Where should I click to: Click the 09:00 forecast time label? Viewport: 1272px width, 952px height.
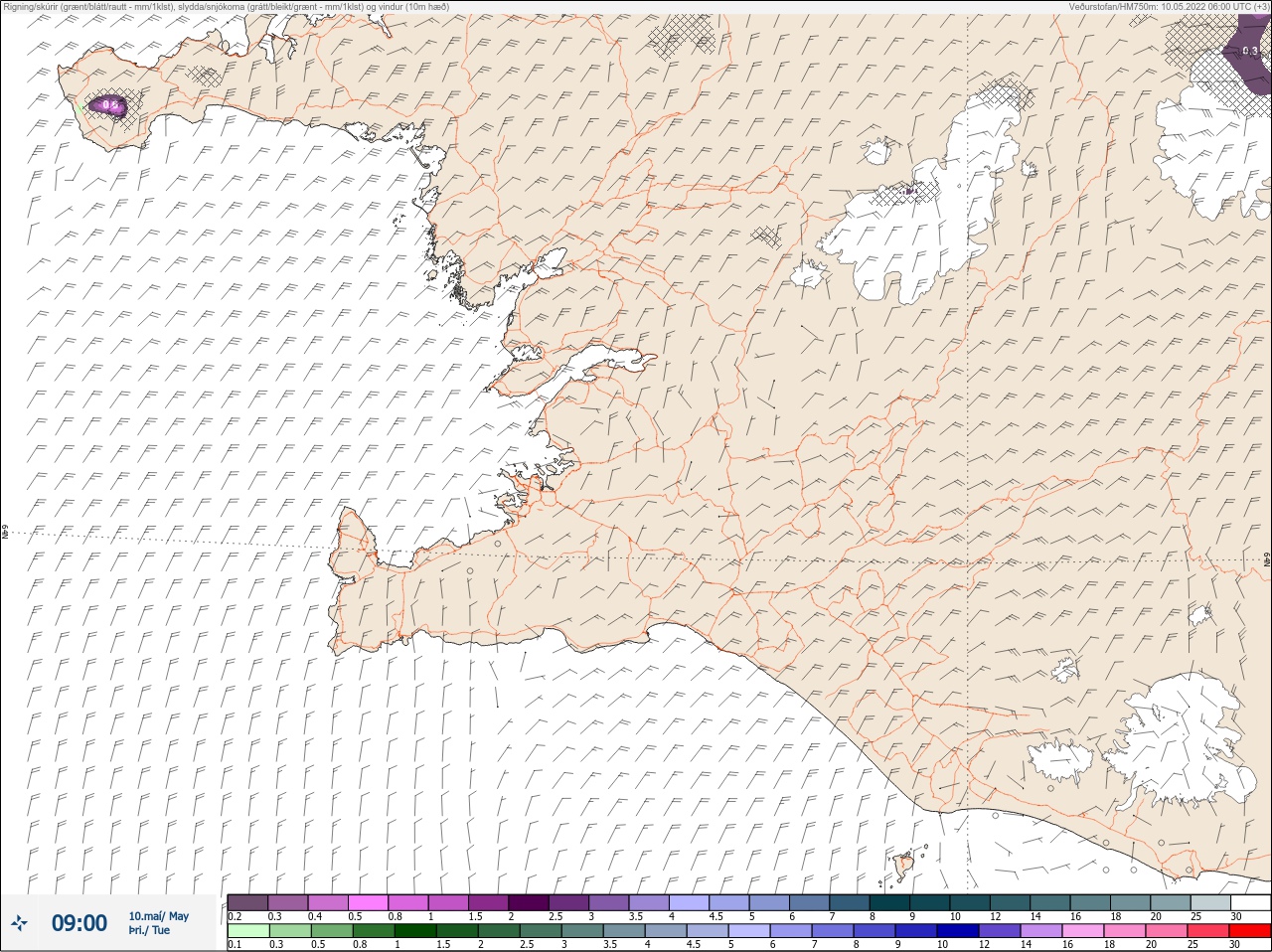79,923
